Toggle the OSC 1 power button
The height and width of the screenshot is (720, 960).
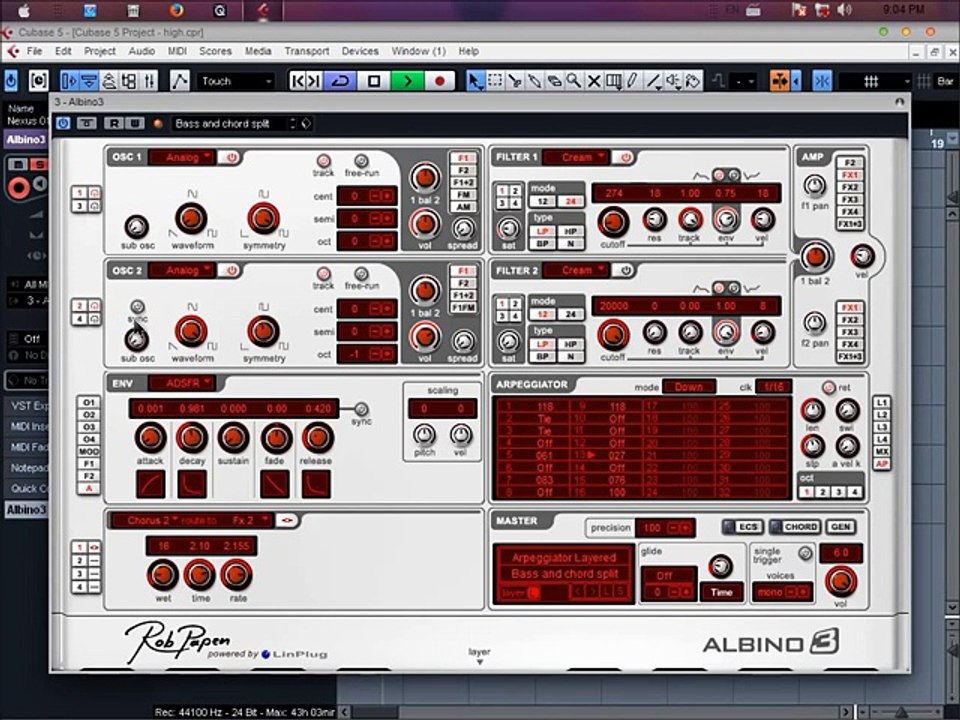click(x=231, y=157)
